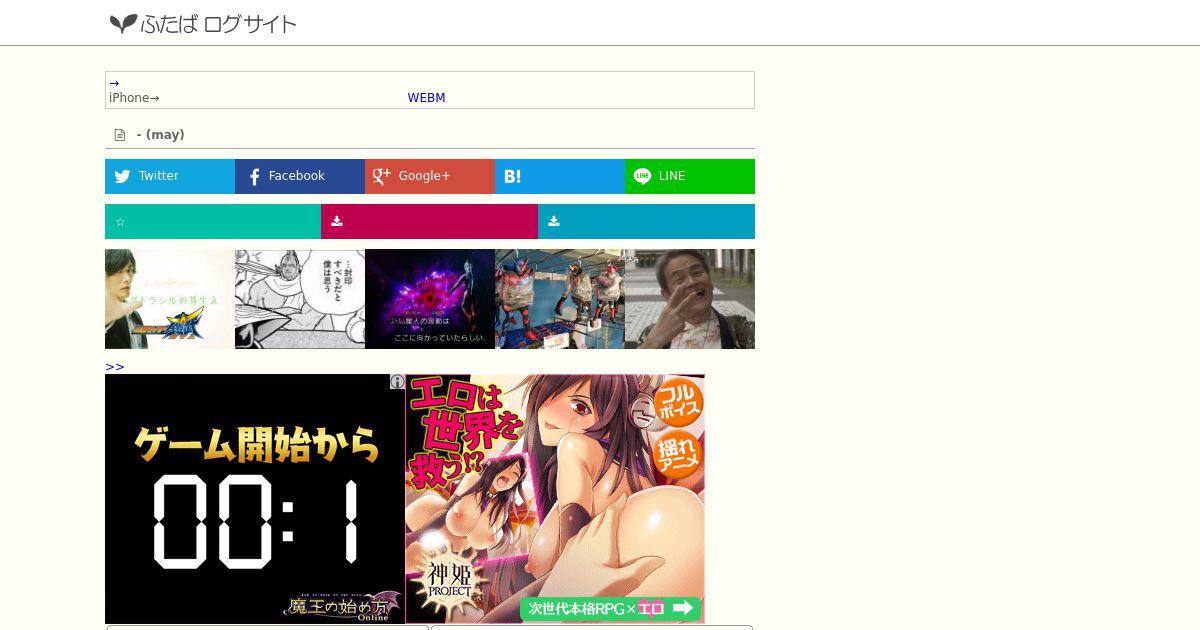Click download icon in blue bar
1200x630 pixels.
pos(554,221)
